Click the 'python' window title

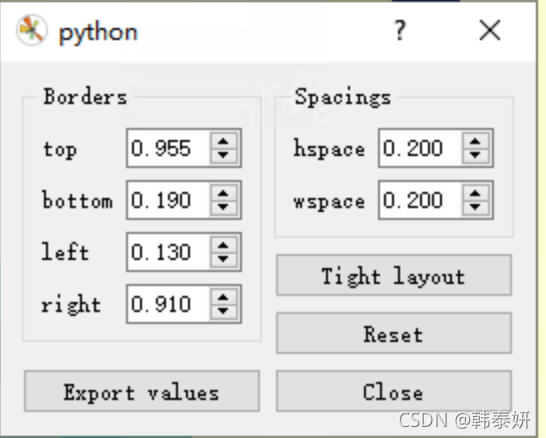point(98,32)
